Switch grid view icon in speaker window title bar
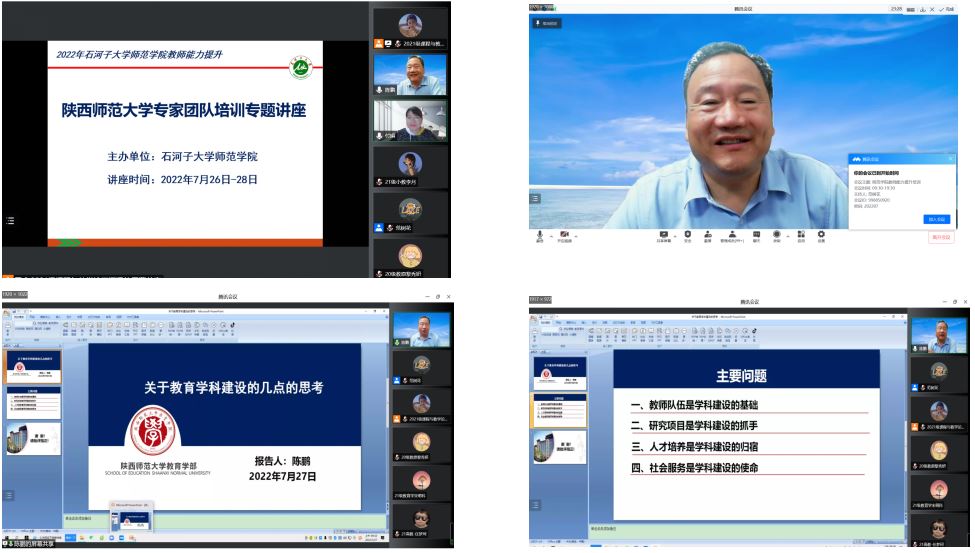This screenshot has width=975, height=553. (910, 9)
